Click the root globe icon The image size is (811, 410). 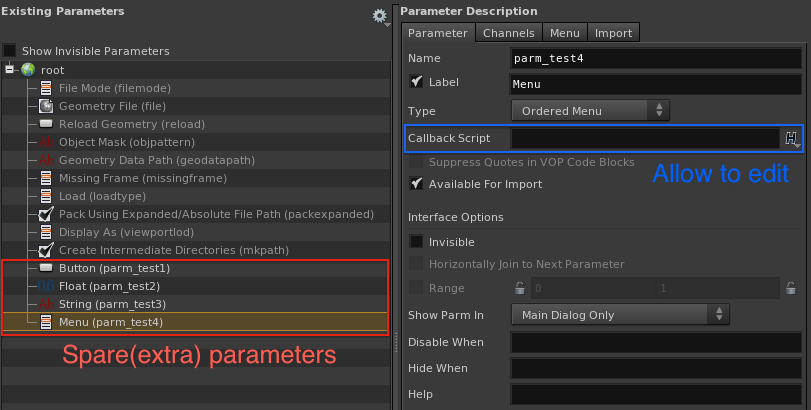point(28,70)
